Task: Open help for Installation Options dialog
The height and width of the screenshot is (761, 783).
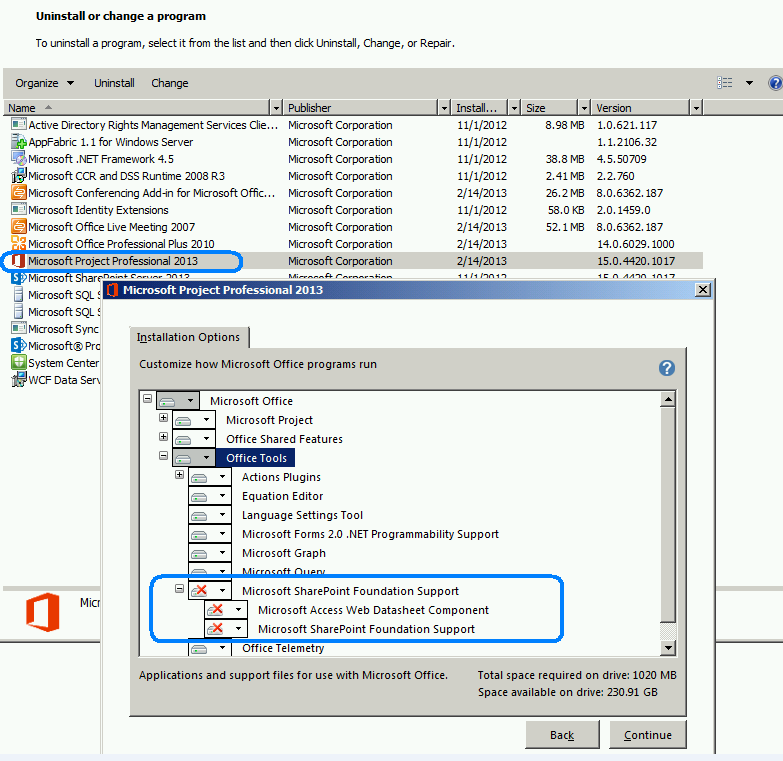Action: [667, 368]
